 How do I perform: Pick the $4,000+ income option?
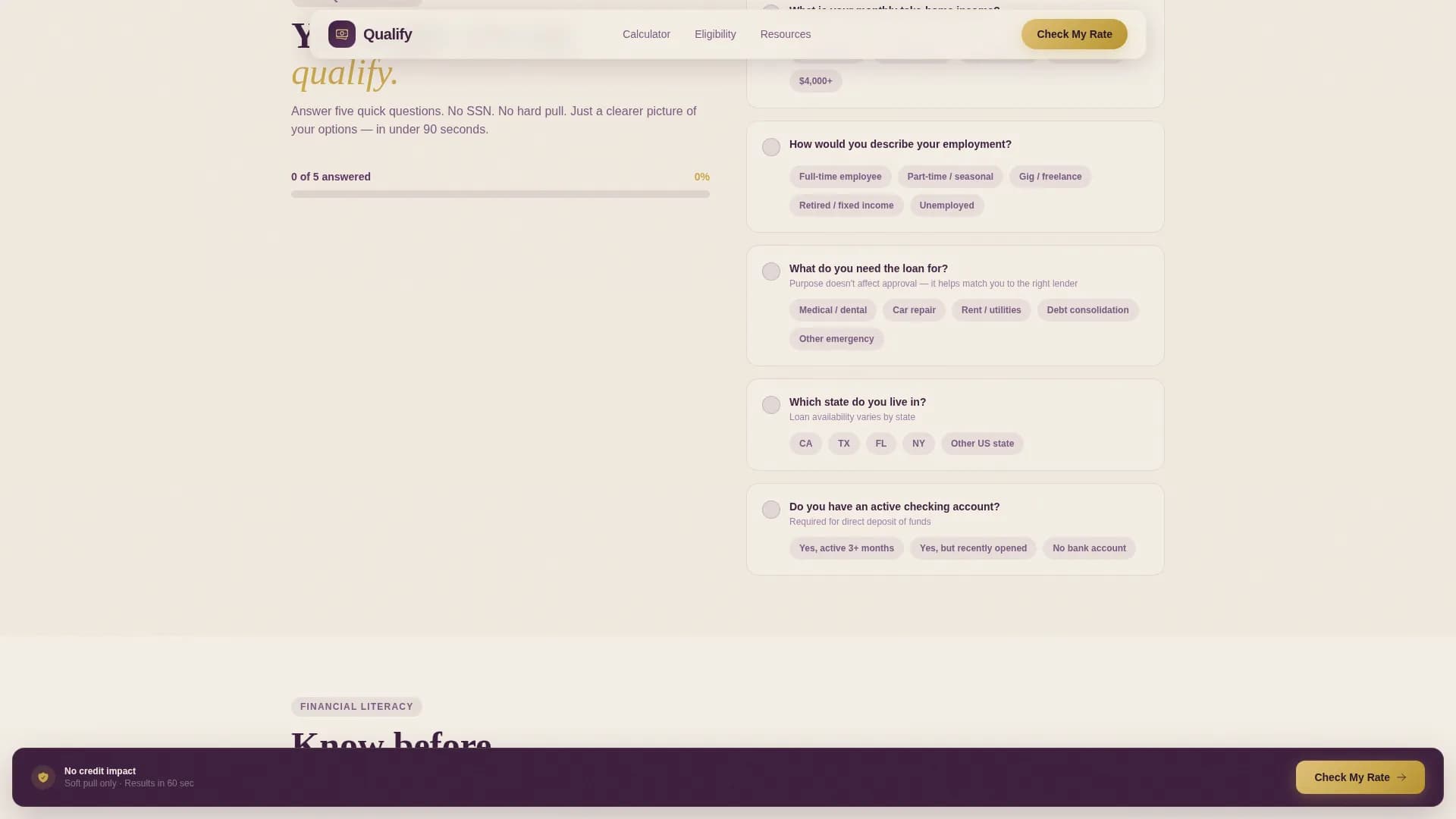pos(816,81)
